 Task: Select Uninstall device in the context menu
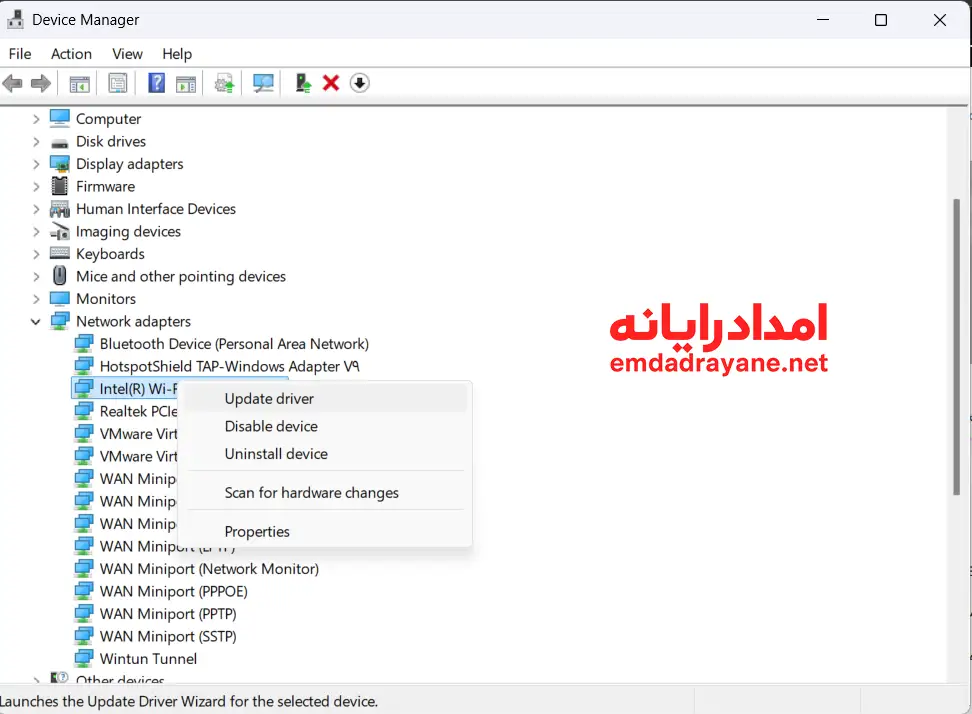(x=276, y=453)
